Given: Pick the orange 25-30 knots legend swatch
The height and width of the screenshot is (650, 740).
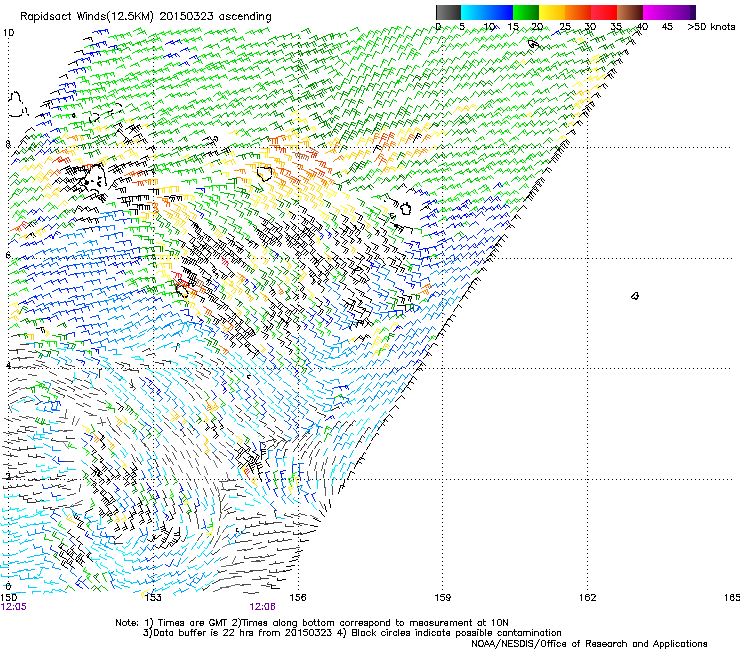Looking at the screenshot, I should click(578, 12).
